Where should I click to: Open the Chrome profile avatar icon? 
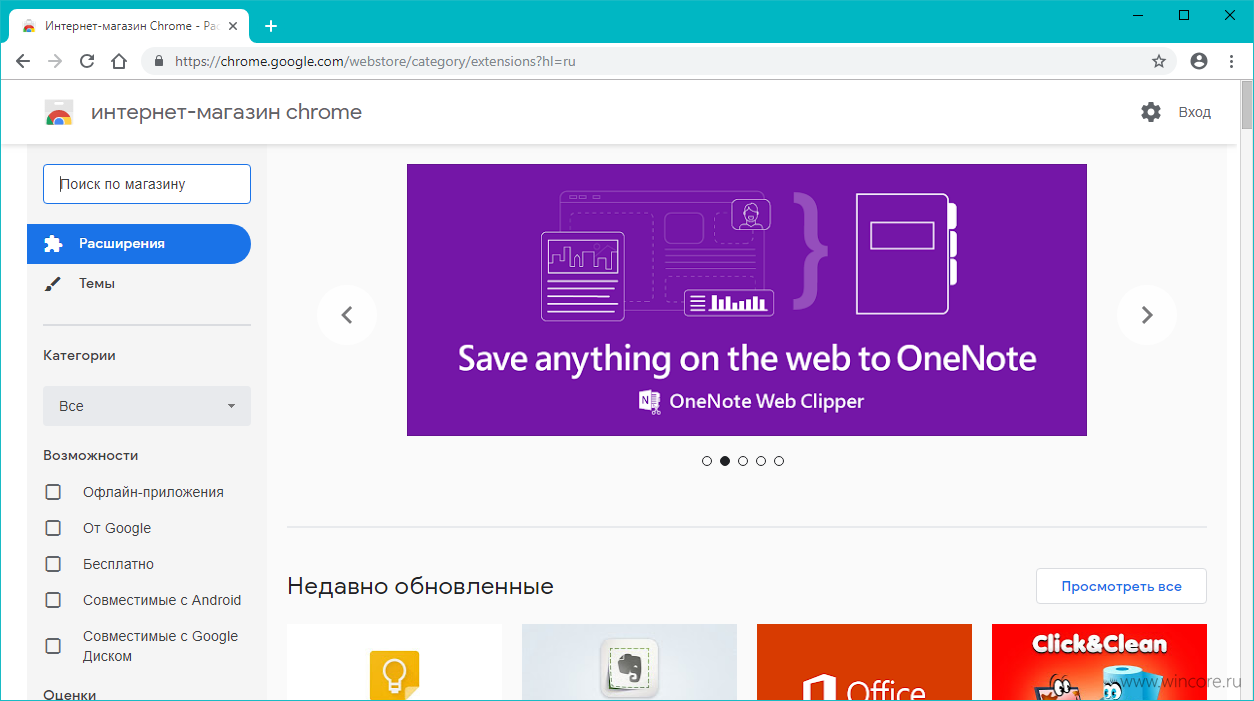1199,61
